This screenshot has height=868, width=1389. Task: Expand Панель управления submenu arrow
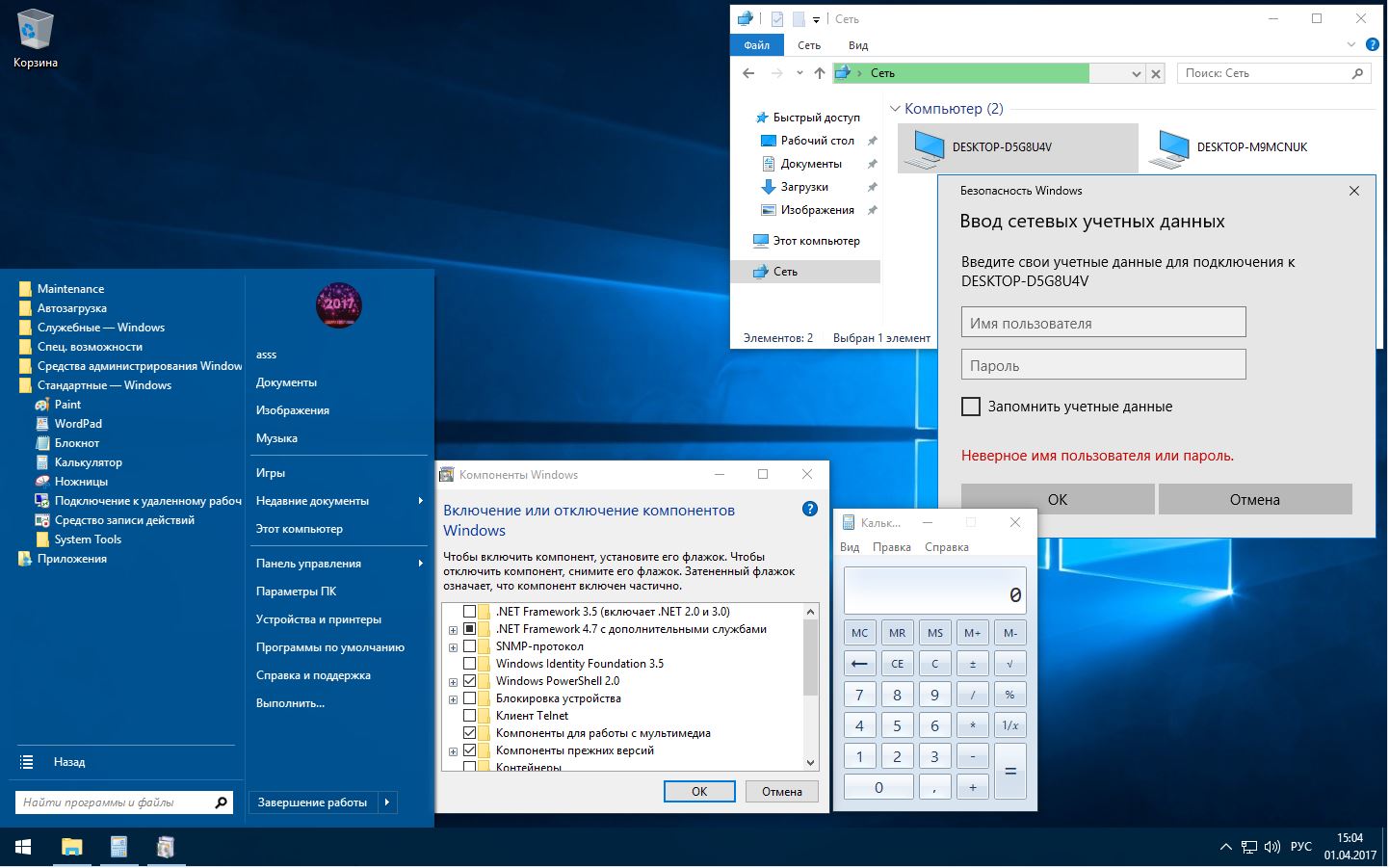[421, 564]
